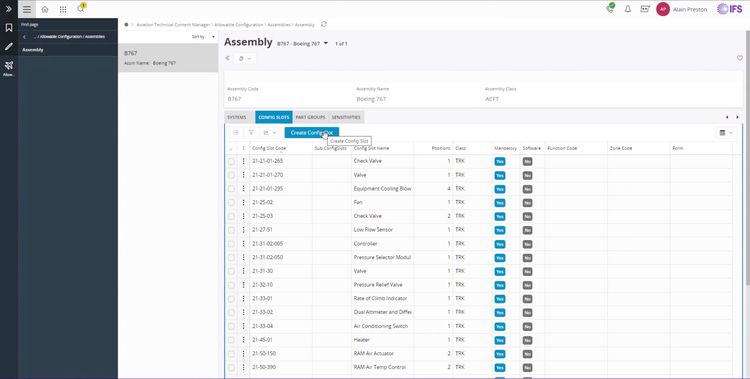Click the page vertical scrollbar

point(747,158)
